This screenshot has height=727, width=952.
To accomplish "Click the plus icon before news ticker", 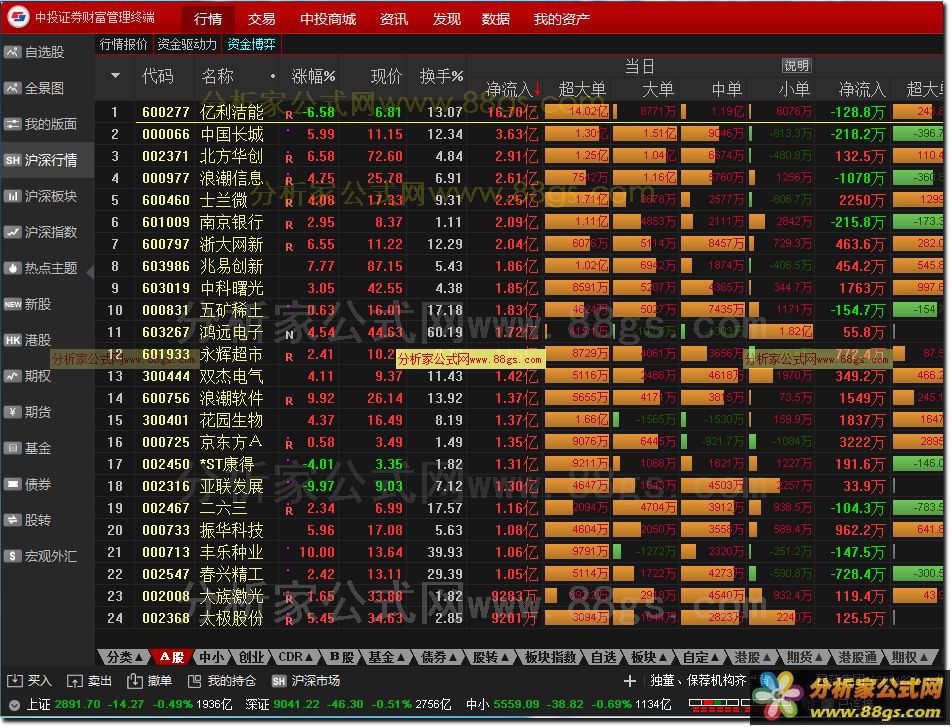I will pyautogui.click(x=630, y=681).
